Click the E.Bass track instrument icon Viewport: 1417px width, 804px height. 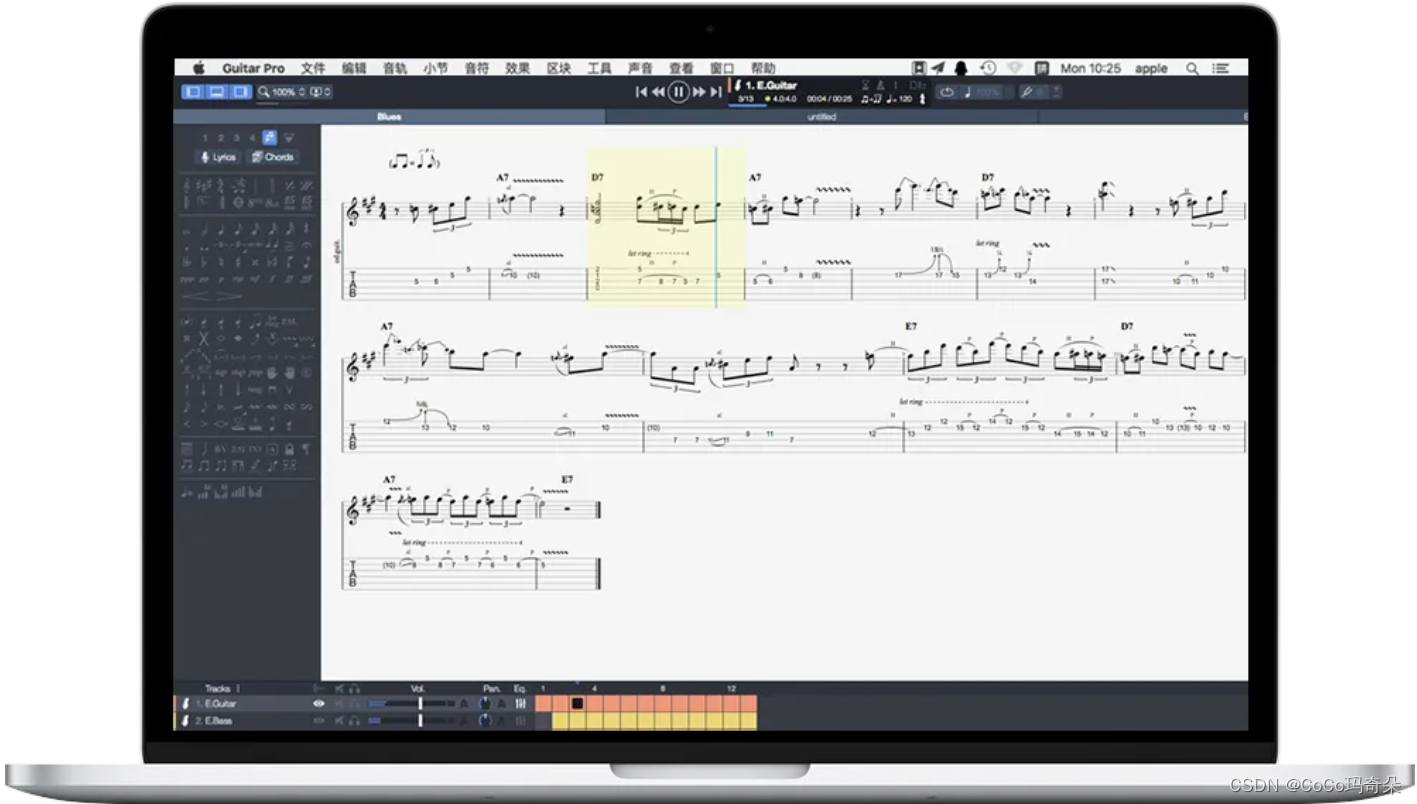coord(185,721)
